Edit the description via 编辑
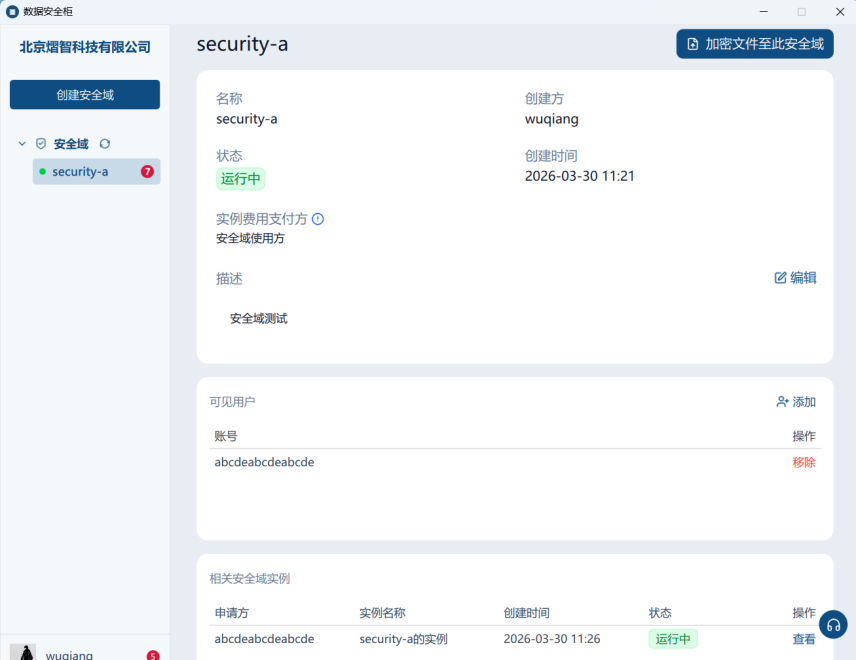Screen dimensions: 856x660 [x=795, y=278]
